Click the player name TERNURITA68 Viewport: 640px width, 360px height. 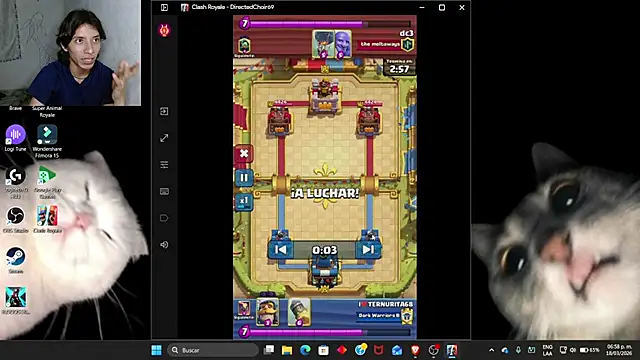(390, 304)
